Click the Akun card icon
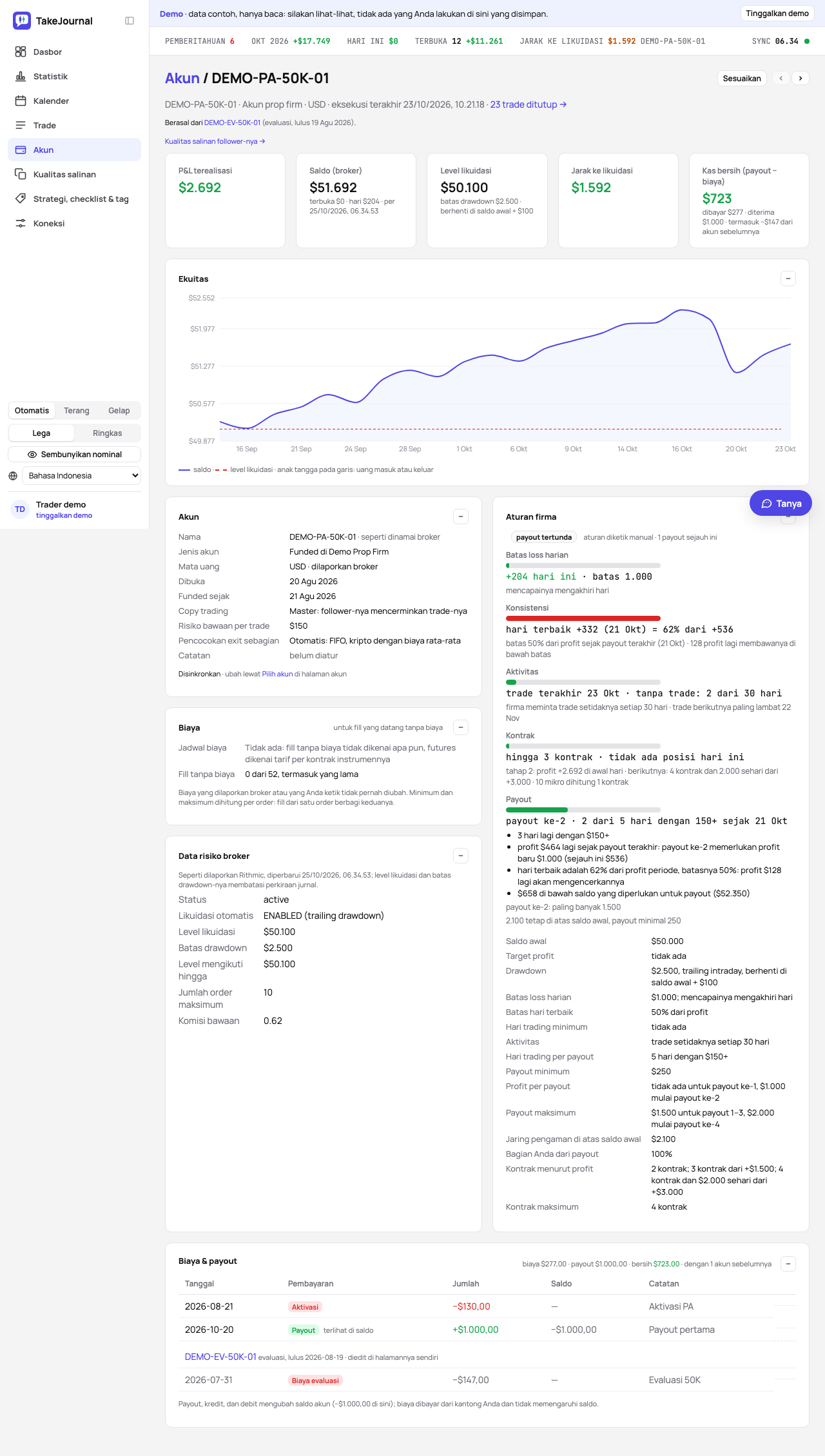Image resolution: width=825 pixels, height=1456 pixels. pos(21,150)
